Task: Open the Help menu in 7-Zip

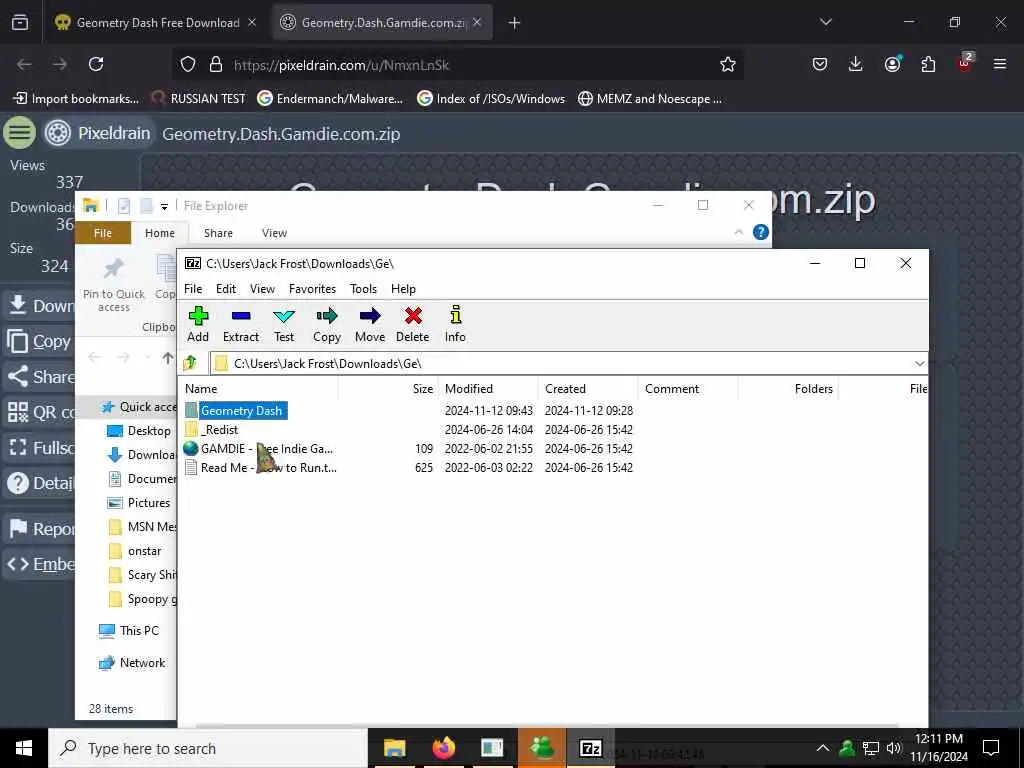Action: click(x=403, y=289)
